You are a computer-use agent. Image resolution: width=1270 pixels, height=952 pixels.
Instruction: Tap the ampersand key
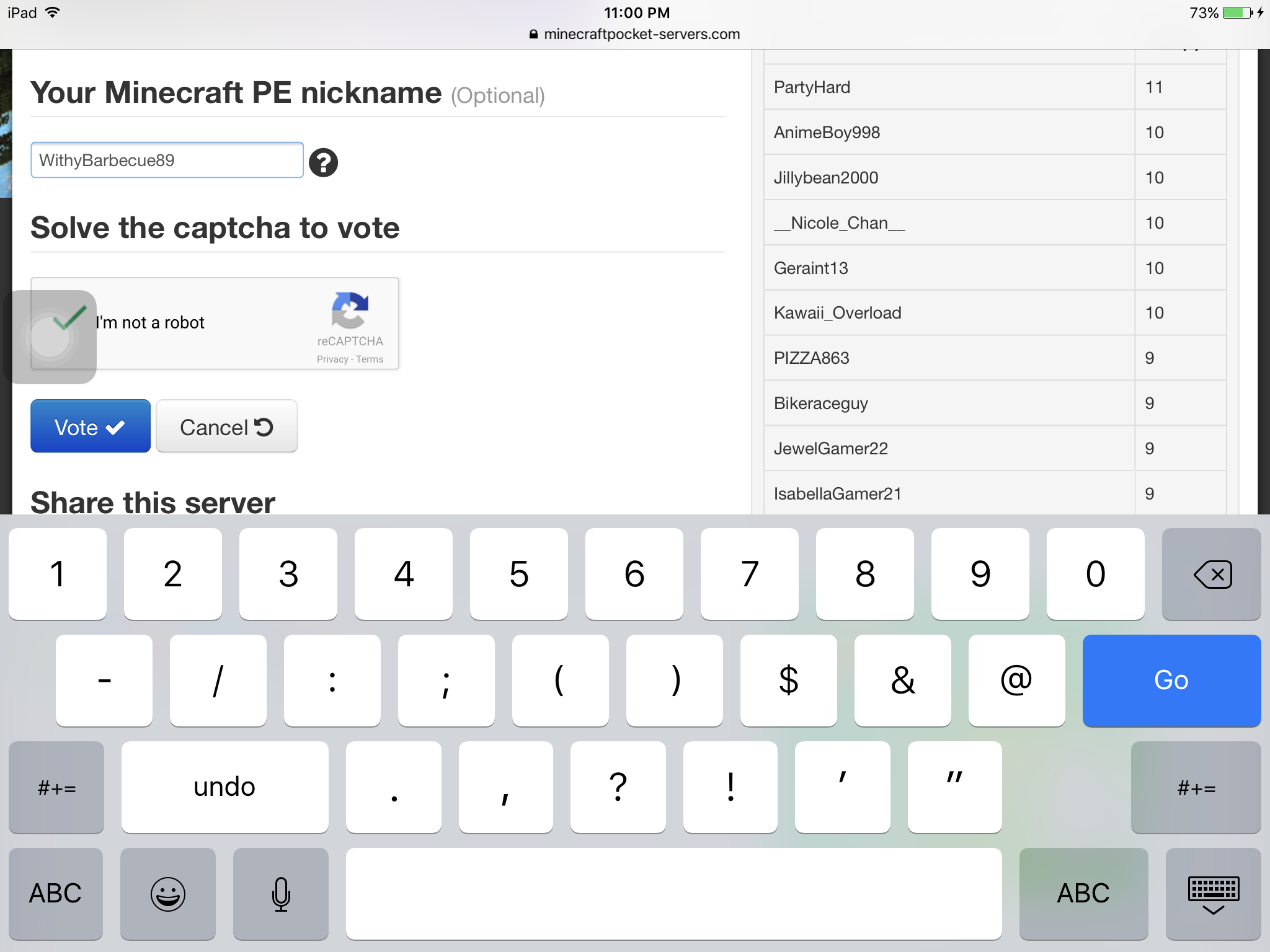[x=903, y=681]
